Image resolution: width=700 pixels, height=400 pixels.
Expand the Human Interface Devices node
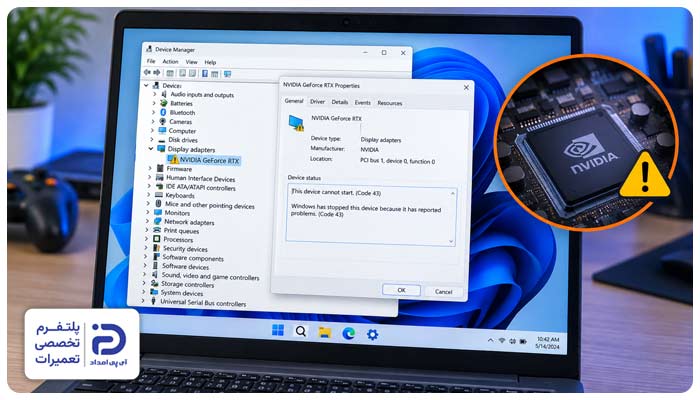(150, 178)
